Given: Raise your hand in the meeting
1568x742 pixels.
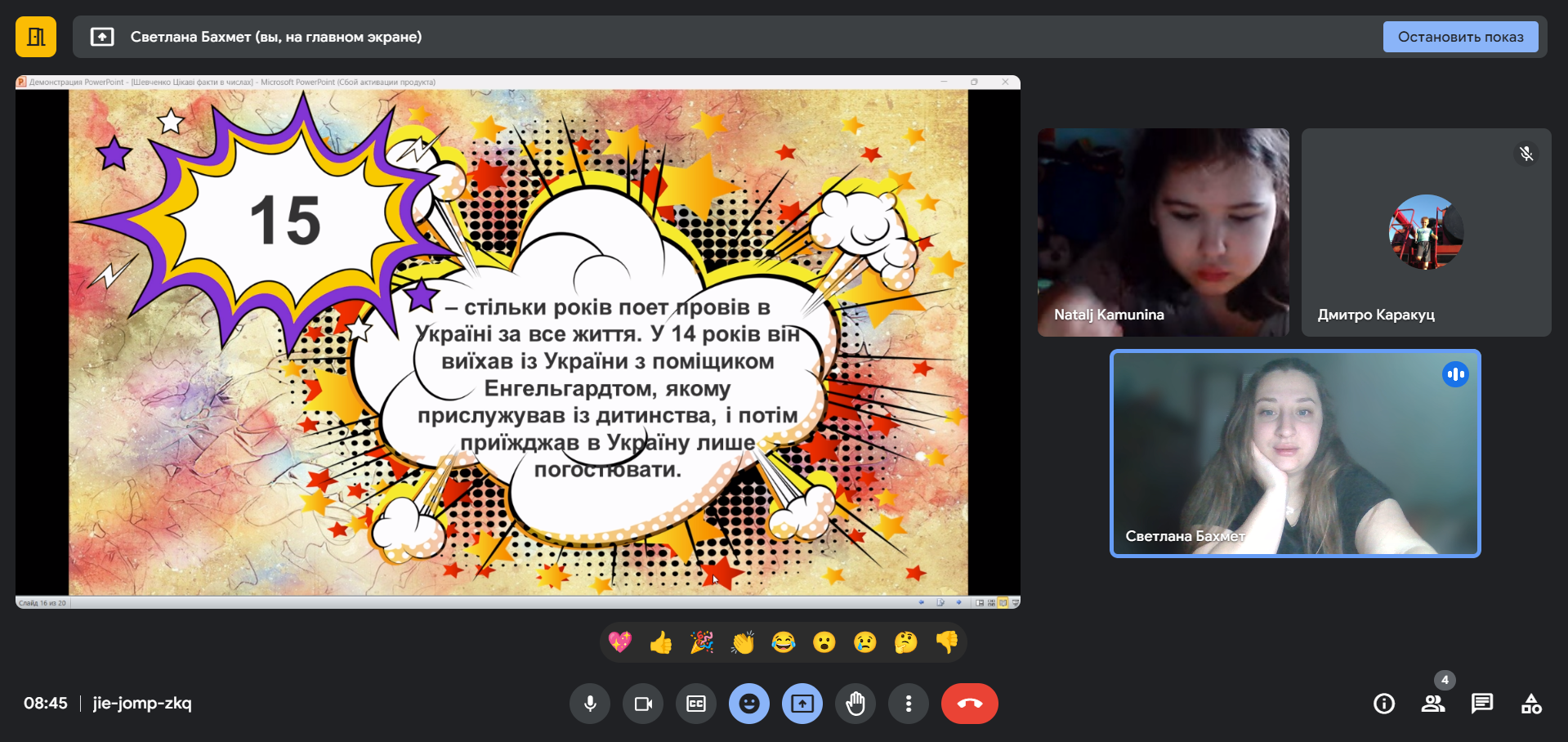Looking at the screenshot, I should click(855, 704).
